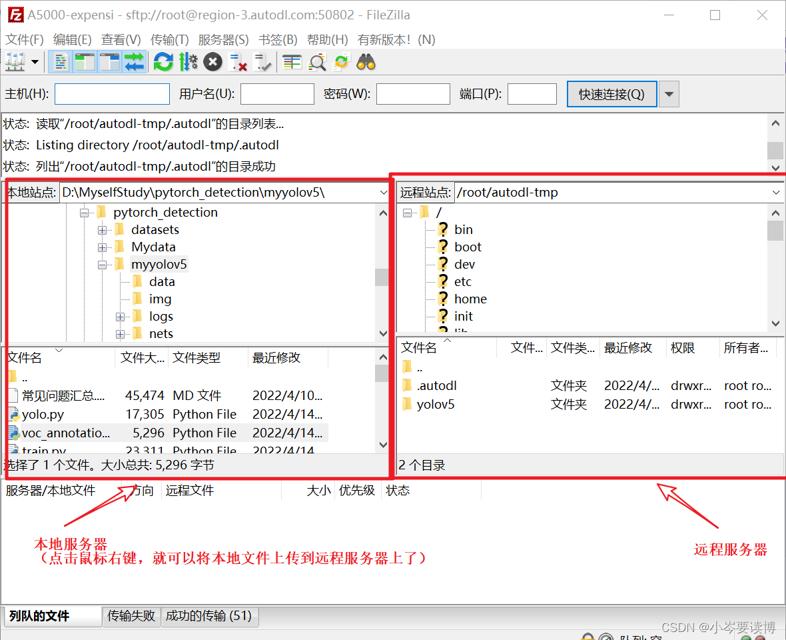Image resolution: width=786 pixels, height=640 pixels.
Task: Click the 端口 port field
Action: (x=532, y=94)
